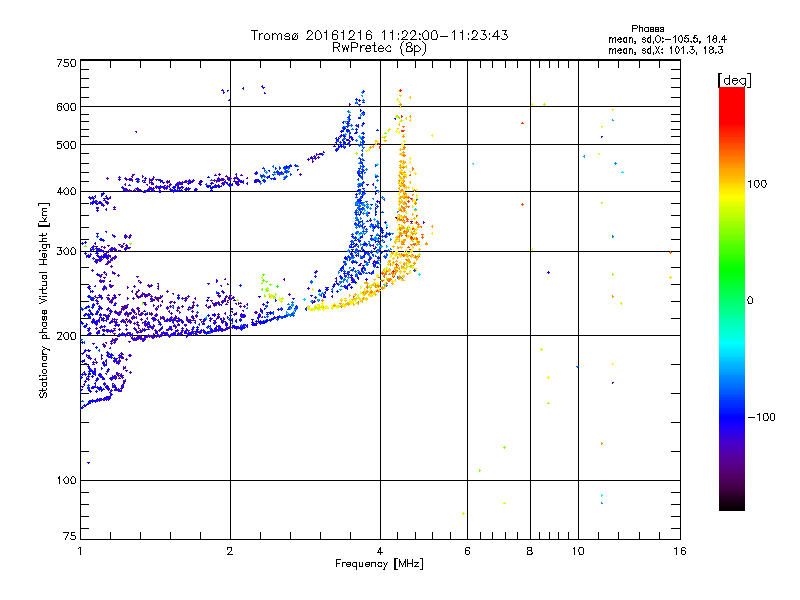The width and height of the screenshot is (800, 600).
Task: Click the "[deg]" unit label
Action: click(734, 80)
